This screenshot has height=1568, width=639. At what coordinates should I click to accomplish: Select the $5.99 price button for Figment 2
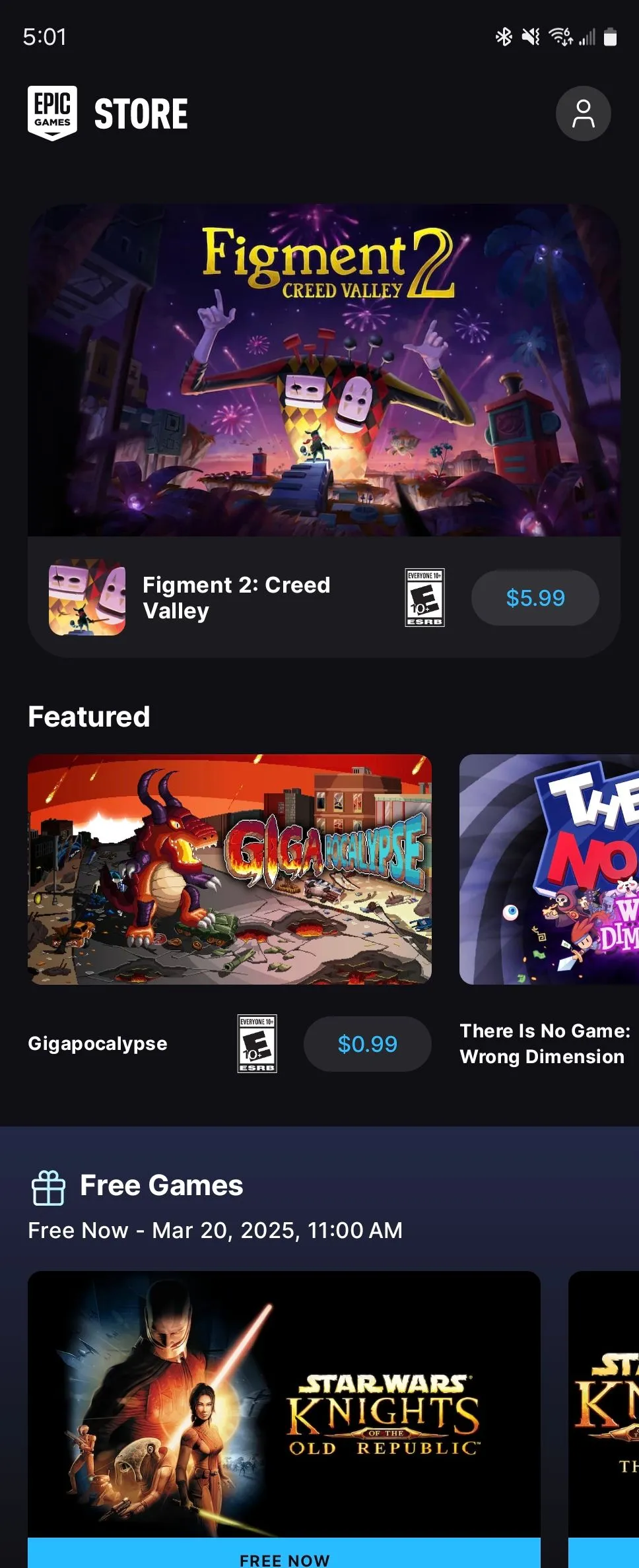(x=535, y=598)
